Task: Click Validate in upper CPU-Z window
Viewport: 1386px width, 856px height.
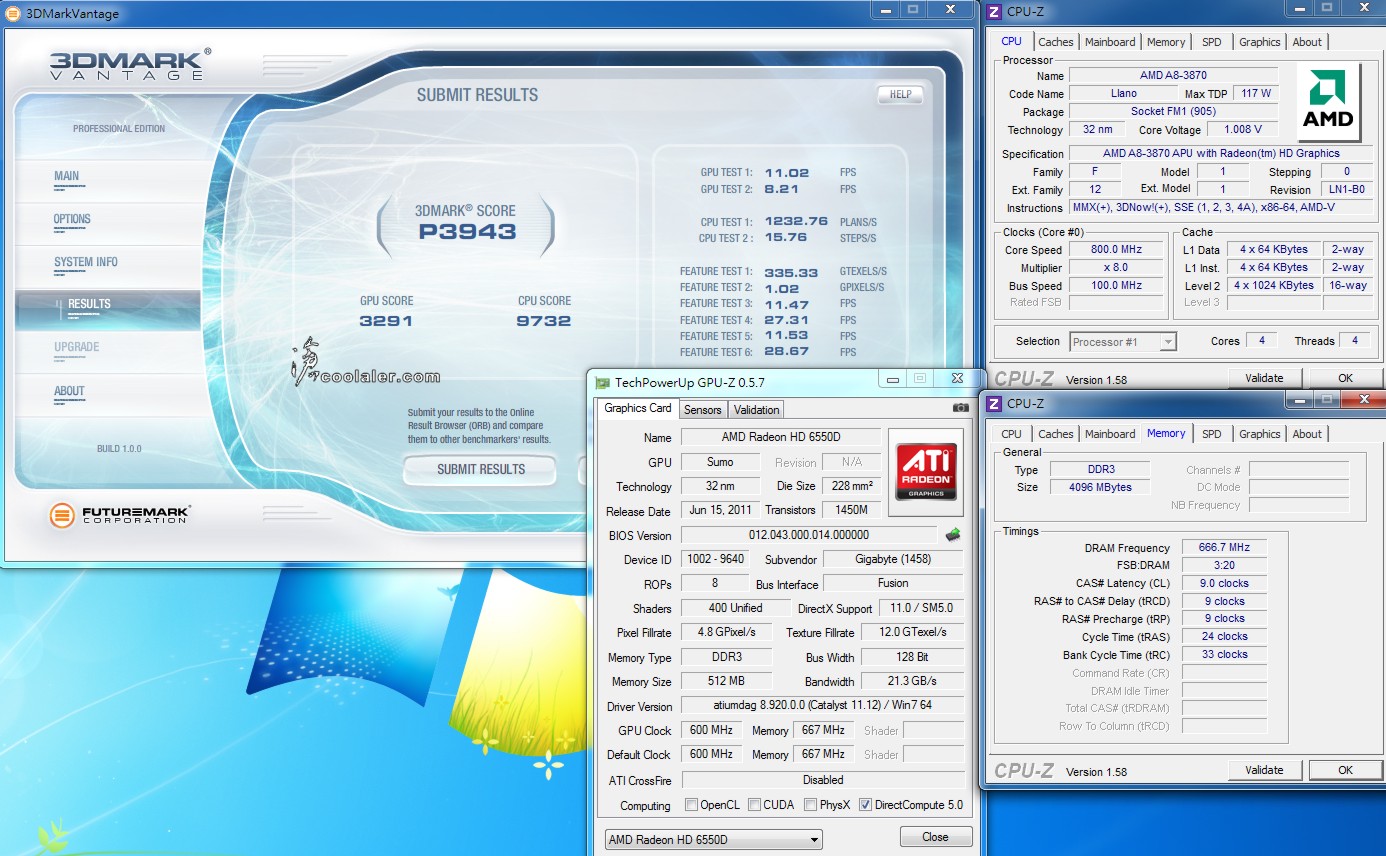Action: click(1264, 378)
